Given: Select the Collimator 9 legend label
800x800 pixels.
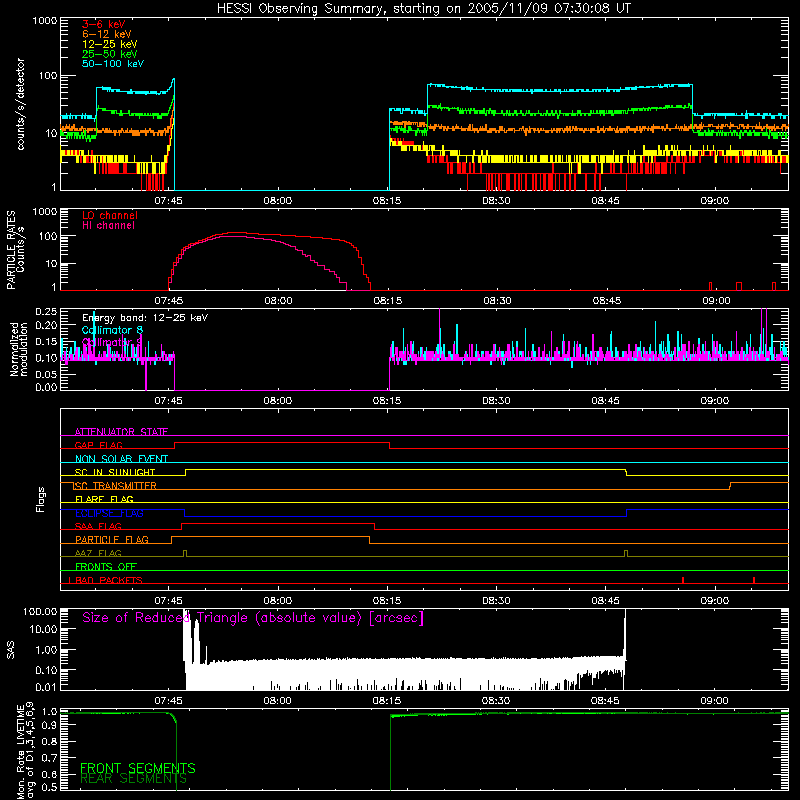Looking at the screenshot, I should click(x=112, y=342).
